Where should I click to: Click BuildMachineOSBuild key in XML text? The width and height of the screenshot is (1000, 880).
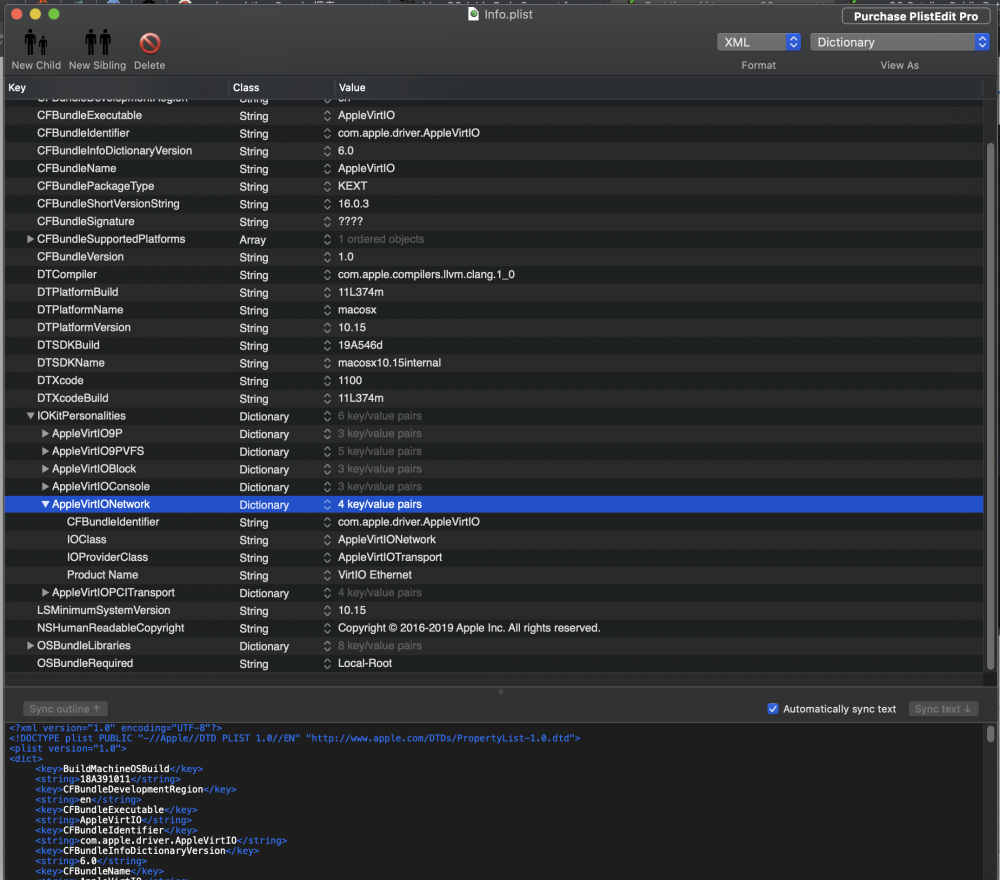pos(116,769)
